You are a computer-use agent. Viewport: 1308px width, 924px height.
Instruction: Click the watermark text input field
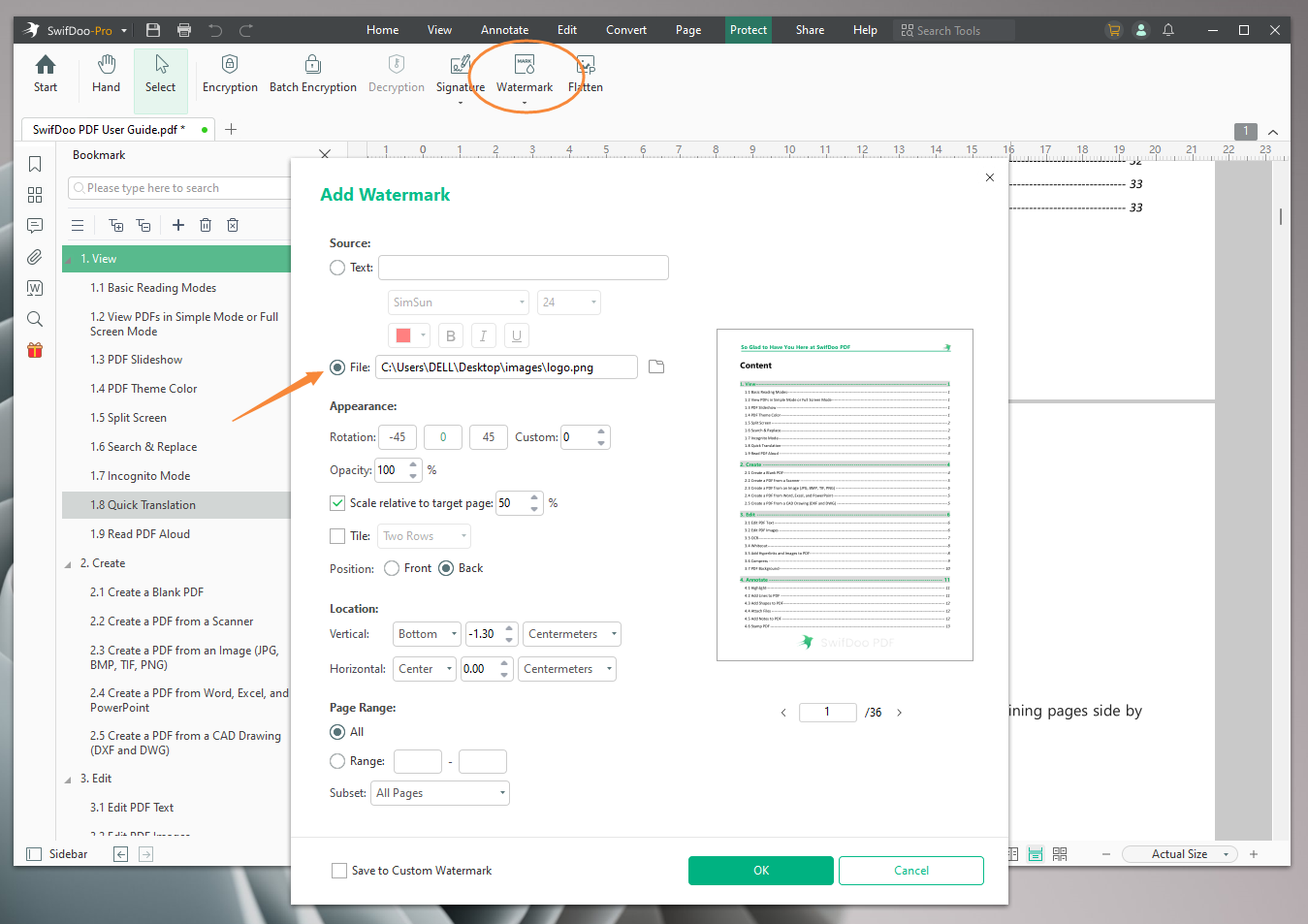coord(524,268)
